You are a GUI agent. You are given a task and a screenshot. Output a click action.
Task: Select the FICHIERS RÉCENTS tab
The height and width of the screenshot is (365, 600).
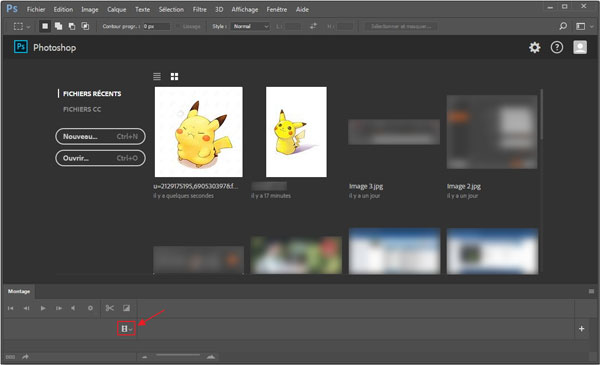[92, 94]
